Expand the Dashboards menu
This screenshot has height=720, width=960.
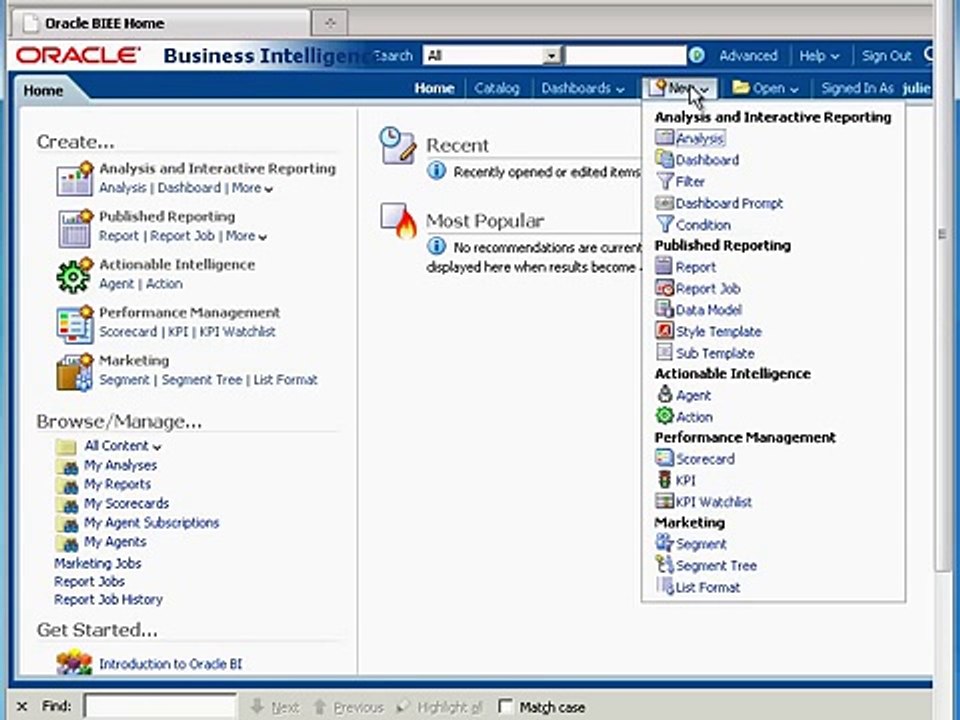tap(582, 89)
